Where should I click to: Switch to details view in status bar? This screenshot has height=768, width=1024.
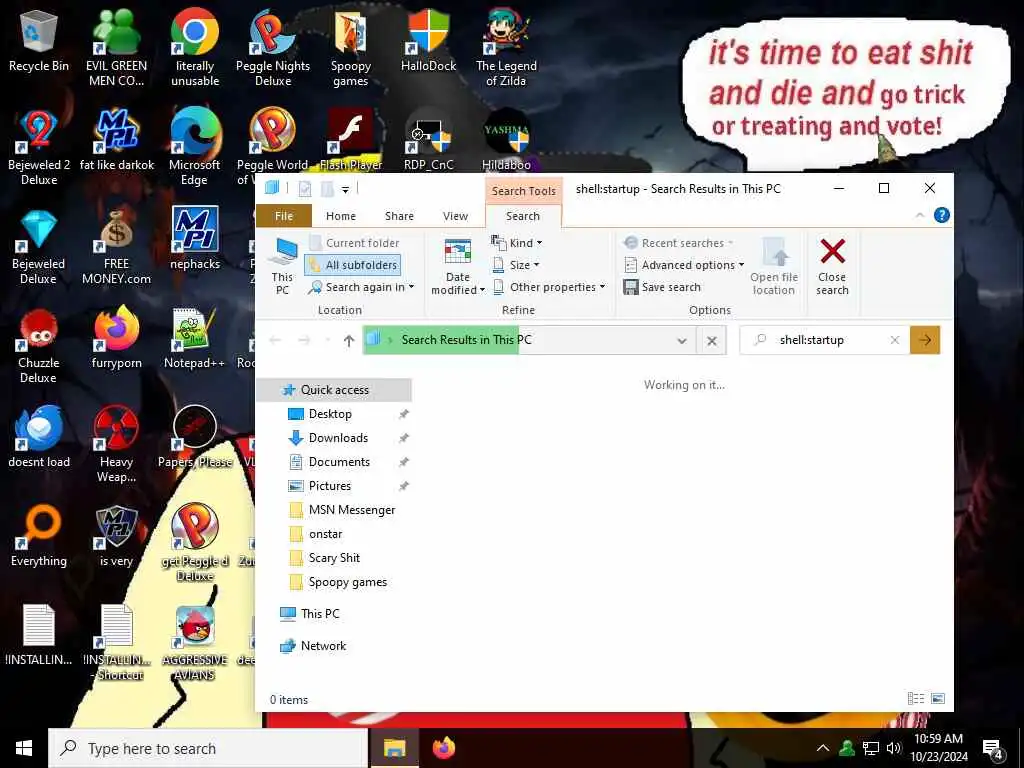(x=916, y=699)
